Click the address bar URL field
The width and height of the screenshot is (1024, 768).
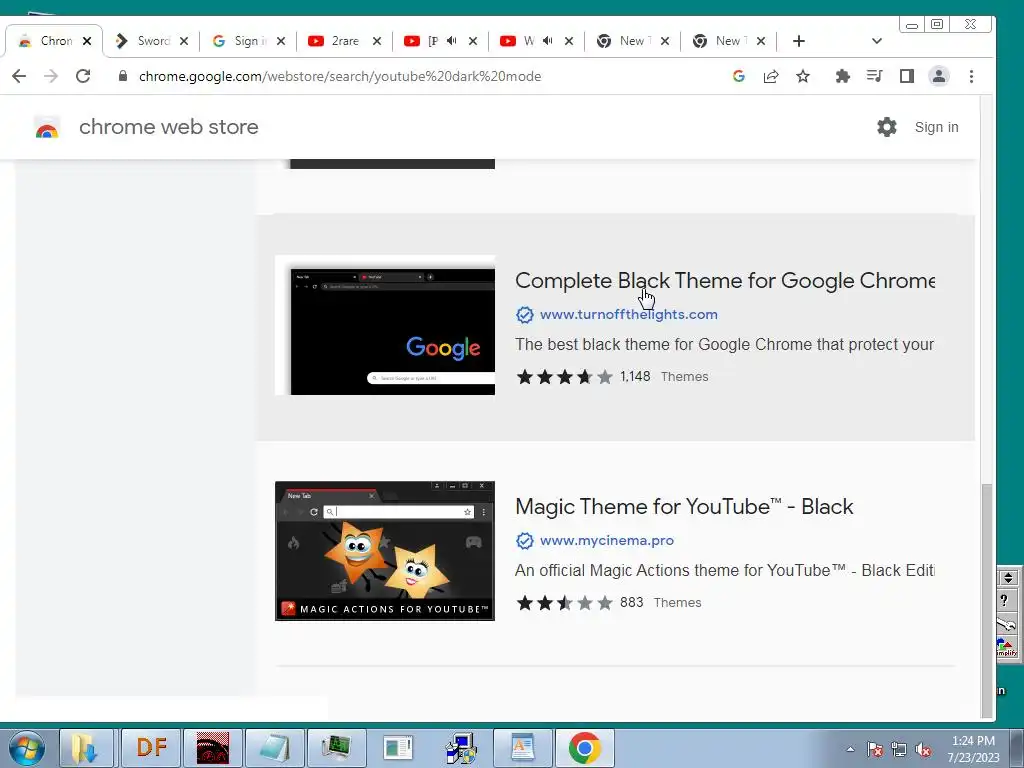point(418,76)
